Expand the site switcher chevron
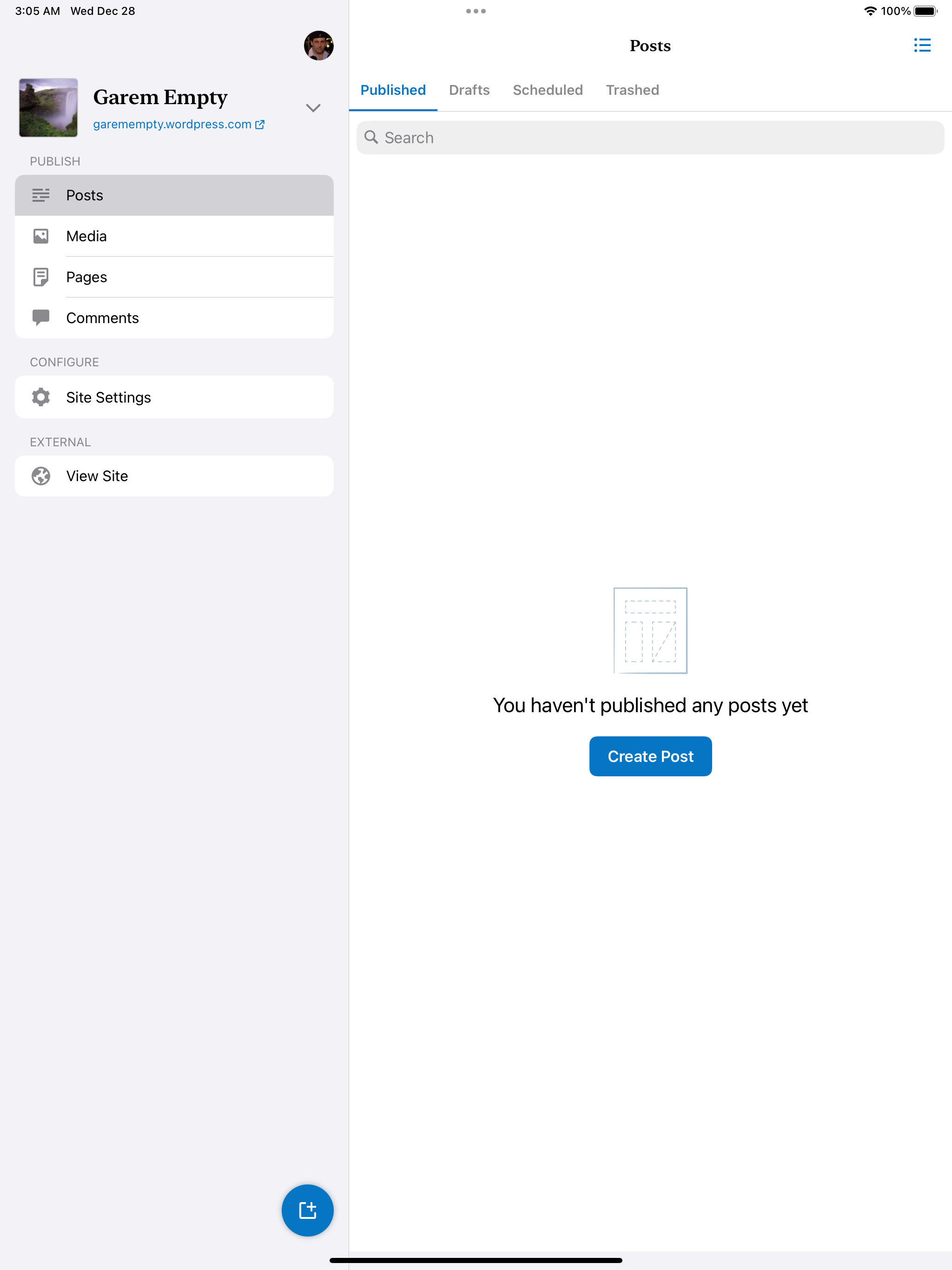This screenshot has width=952, height=1270. 313,108
